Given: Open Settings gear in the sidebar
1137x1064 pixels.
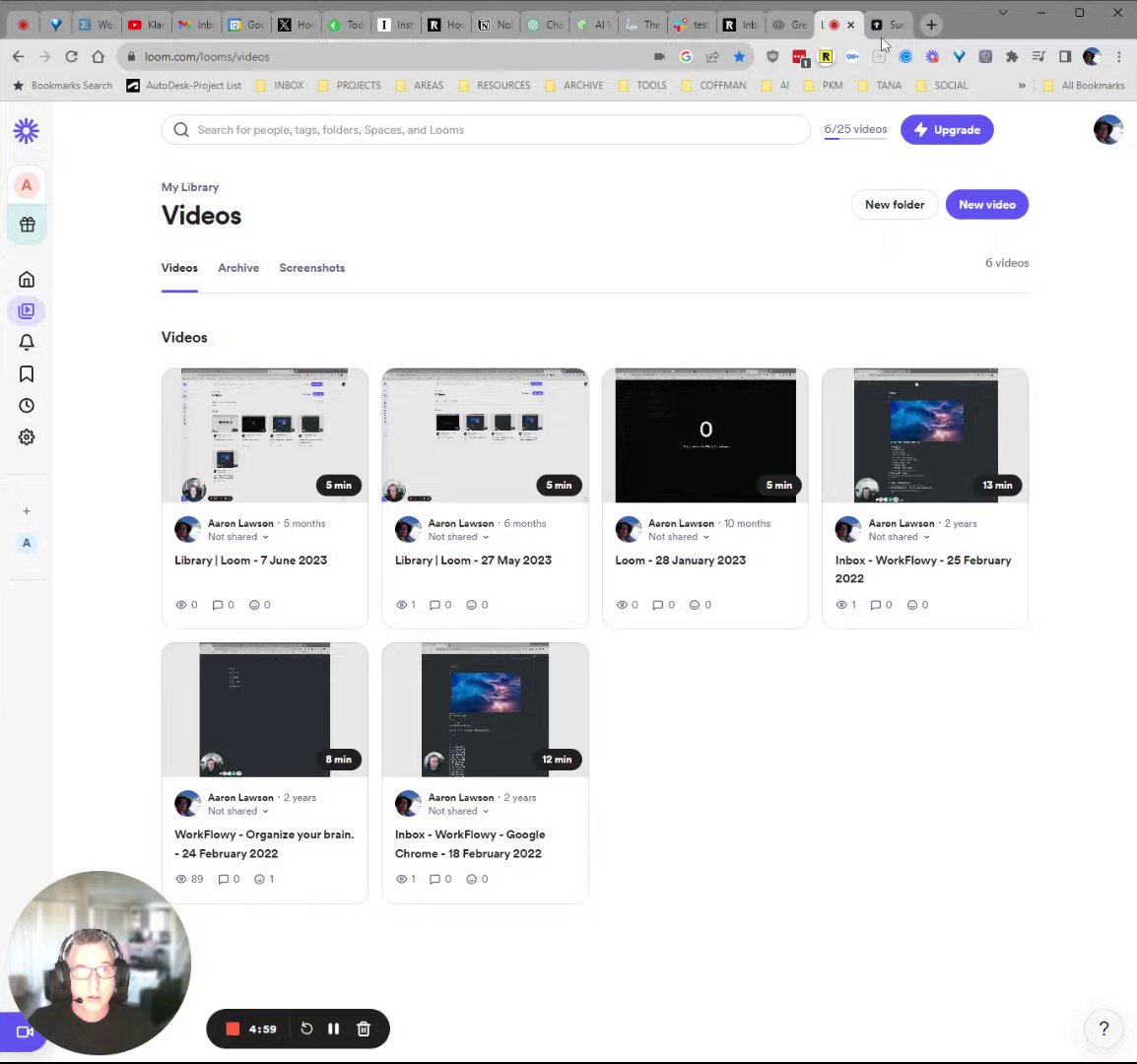Looking at the screenshot, I should [x=26, y=437].
